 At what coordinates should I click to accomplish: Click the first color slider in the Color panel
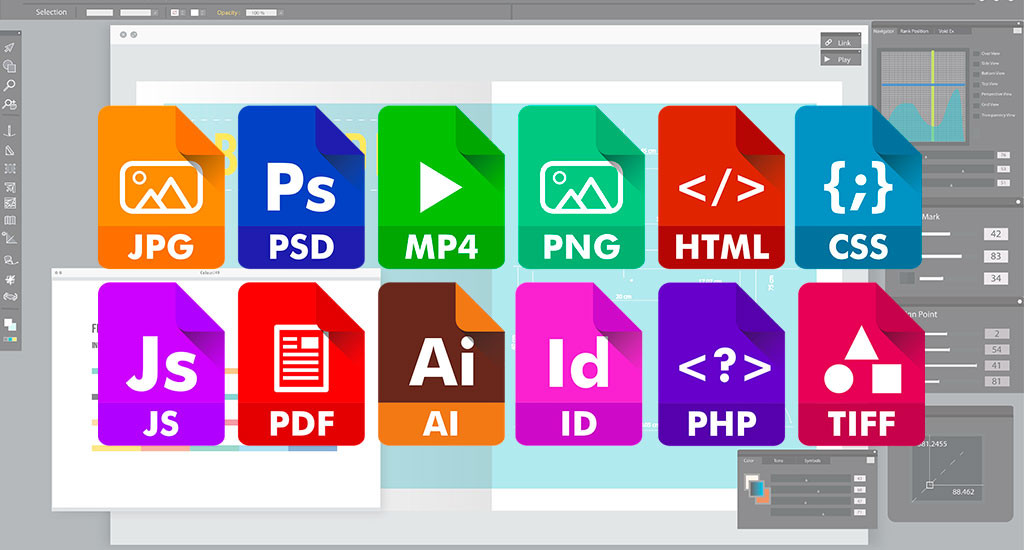[810, 479]
